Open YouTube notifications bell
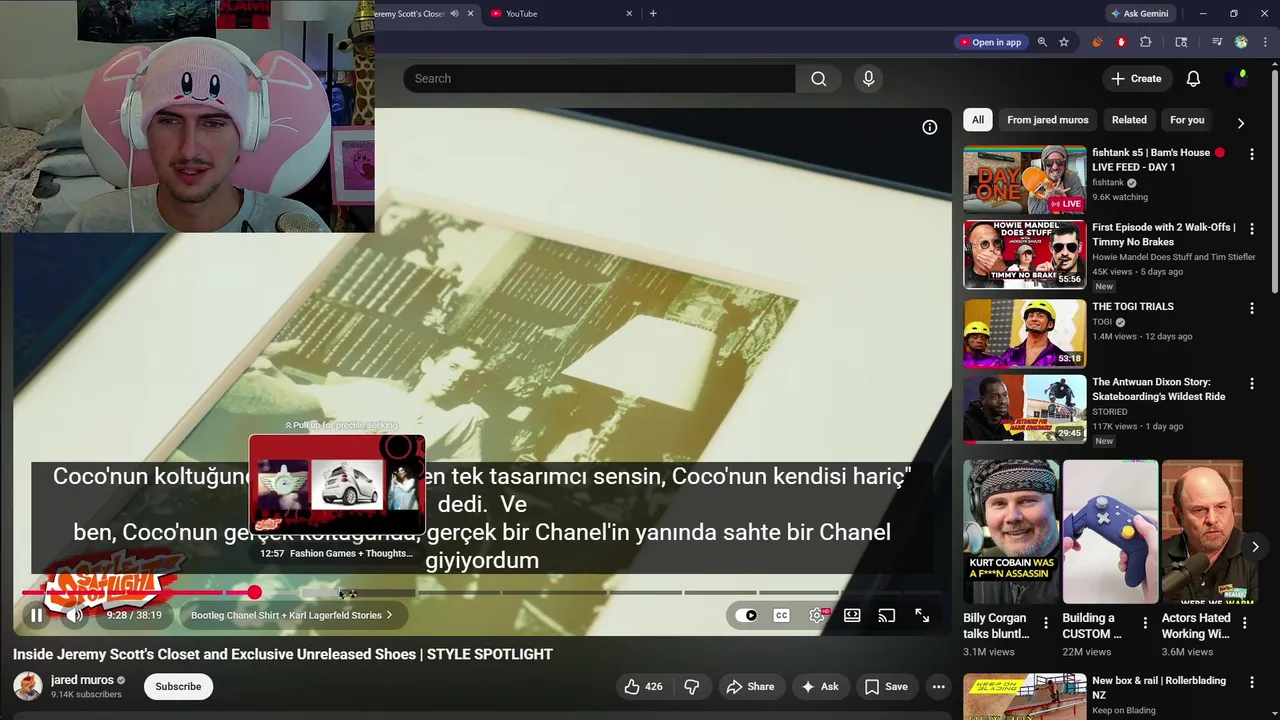Screen dimensions: 1280x720 (1193, 78)
